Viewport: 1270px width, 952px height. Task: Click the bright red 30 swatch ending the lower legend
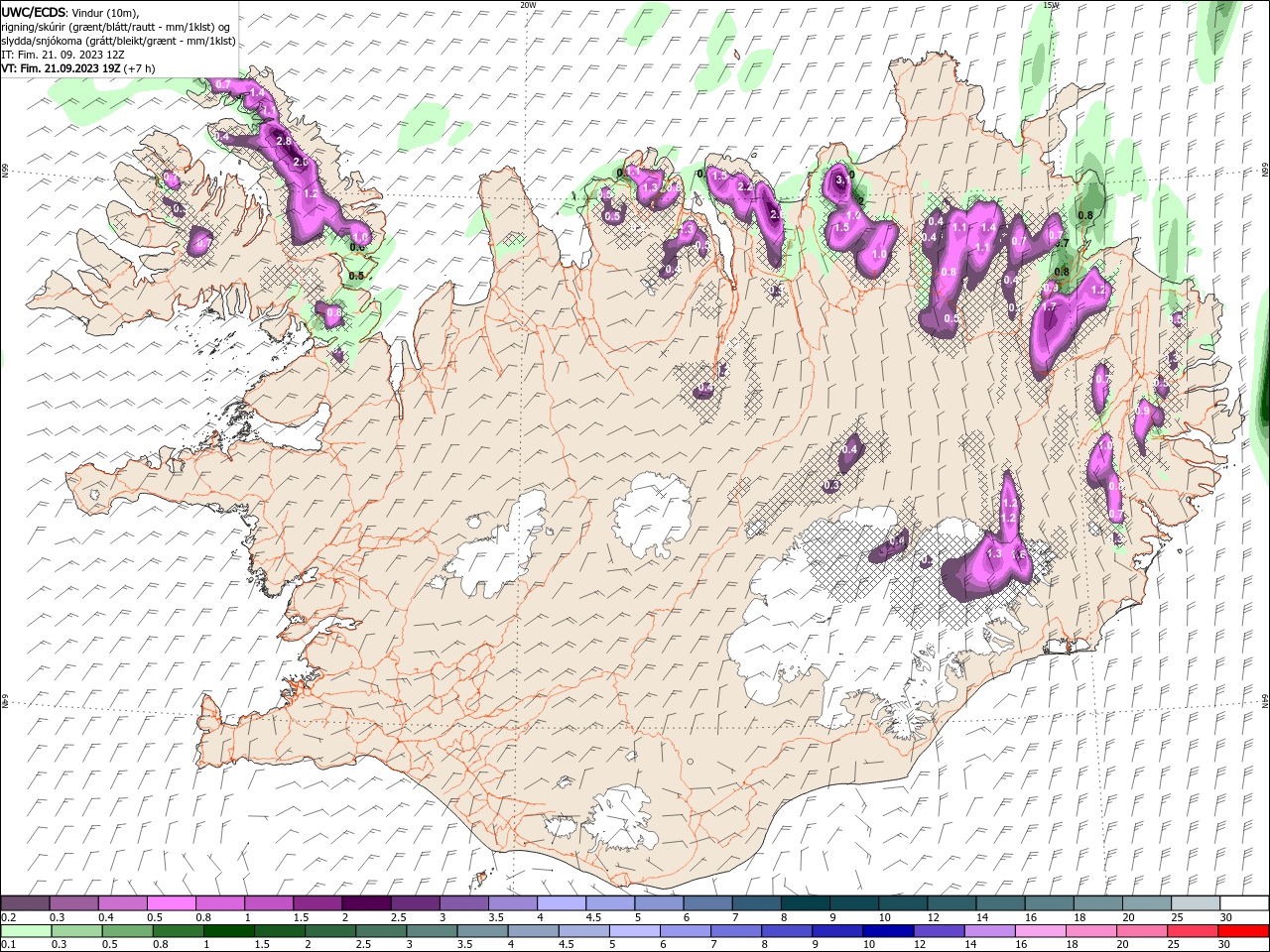click(x=1243, y=931)
